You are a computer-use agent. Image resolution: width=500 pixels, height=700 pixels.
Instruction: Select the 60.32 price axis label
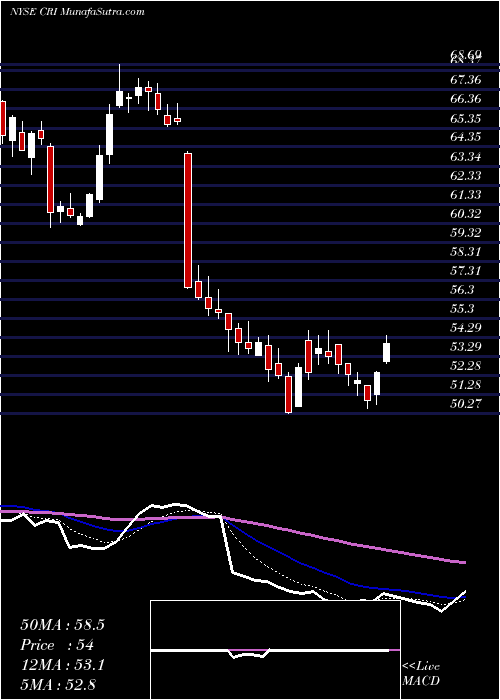tap(466, 213)
